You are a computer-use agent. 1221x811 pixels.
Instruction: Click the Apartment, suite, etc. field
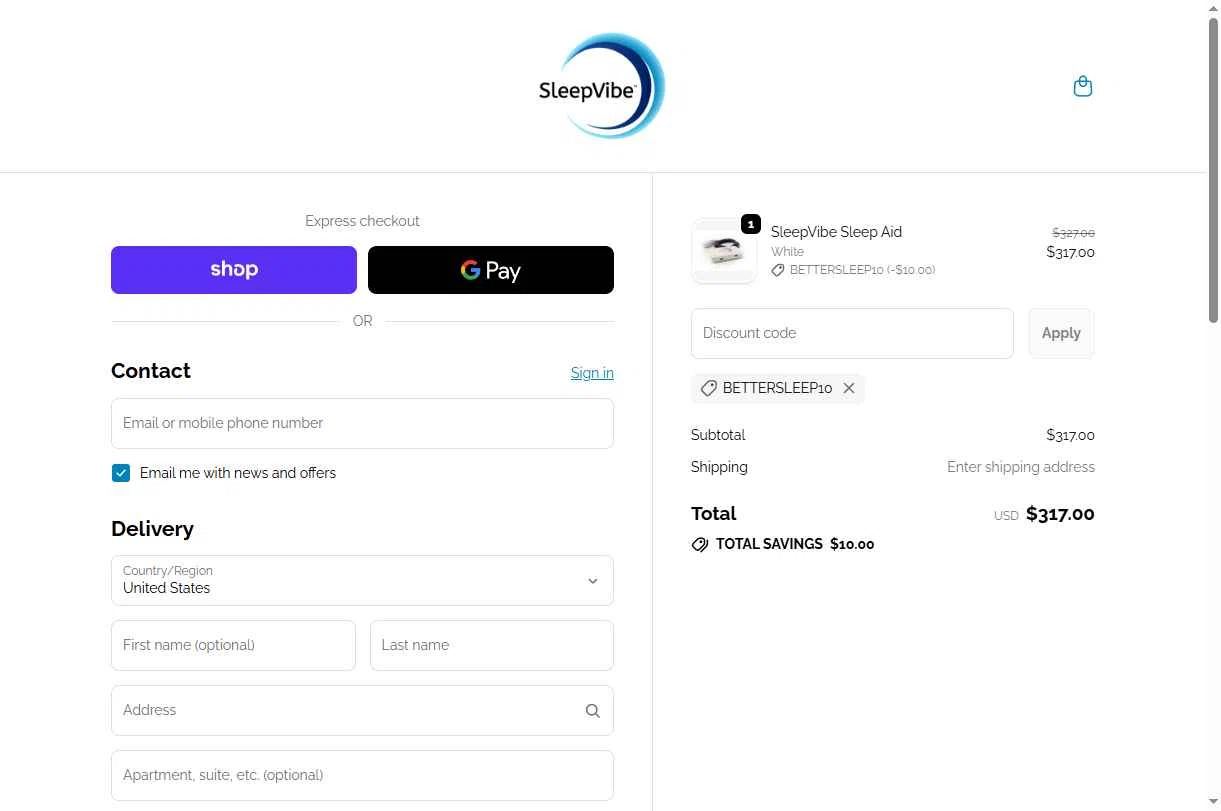(362, 776)
